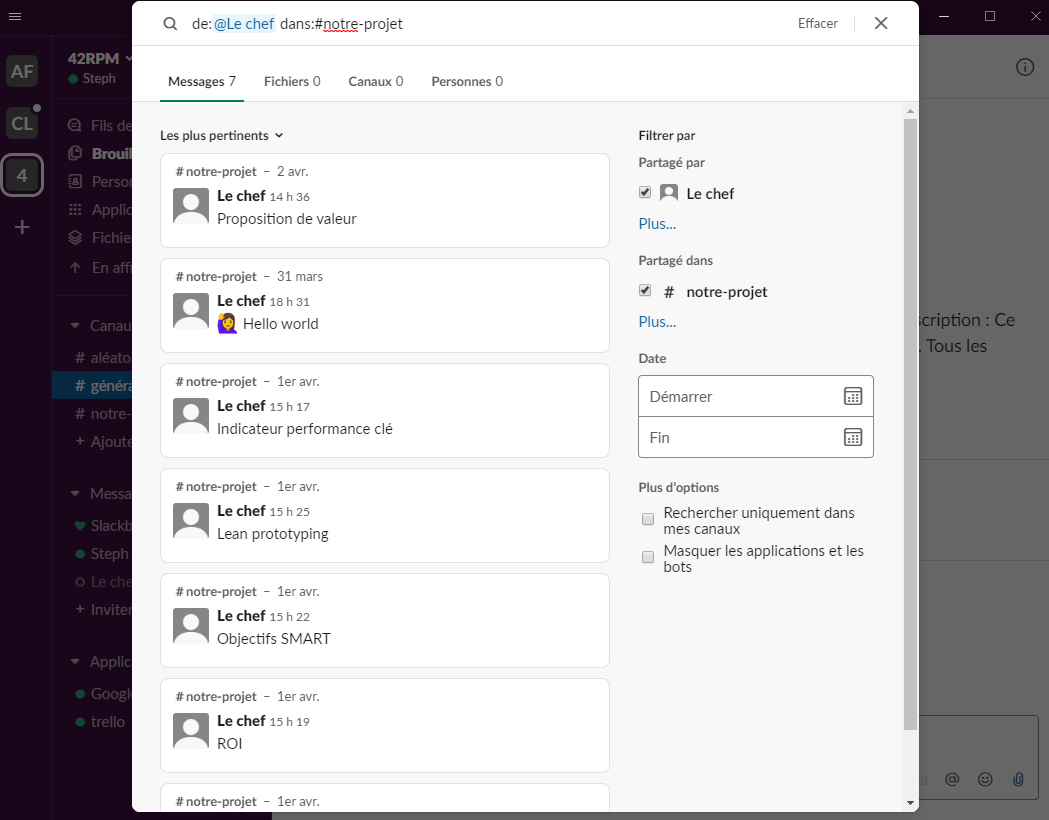Image resolution: width=1049 pixels, height=820 pixels.
Task: Click the mention @ icon in composer
Action: pos(952,779)
